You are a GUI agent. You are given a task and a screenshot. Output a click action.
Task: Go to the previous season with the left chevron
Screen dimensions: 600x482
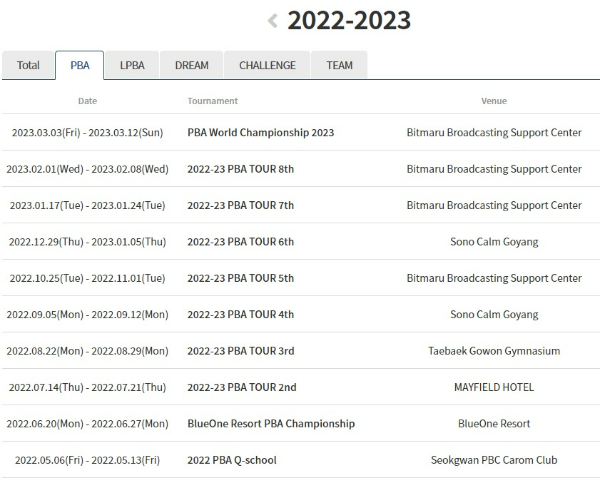point(272,21)
